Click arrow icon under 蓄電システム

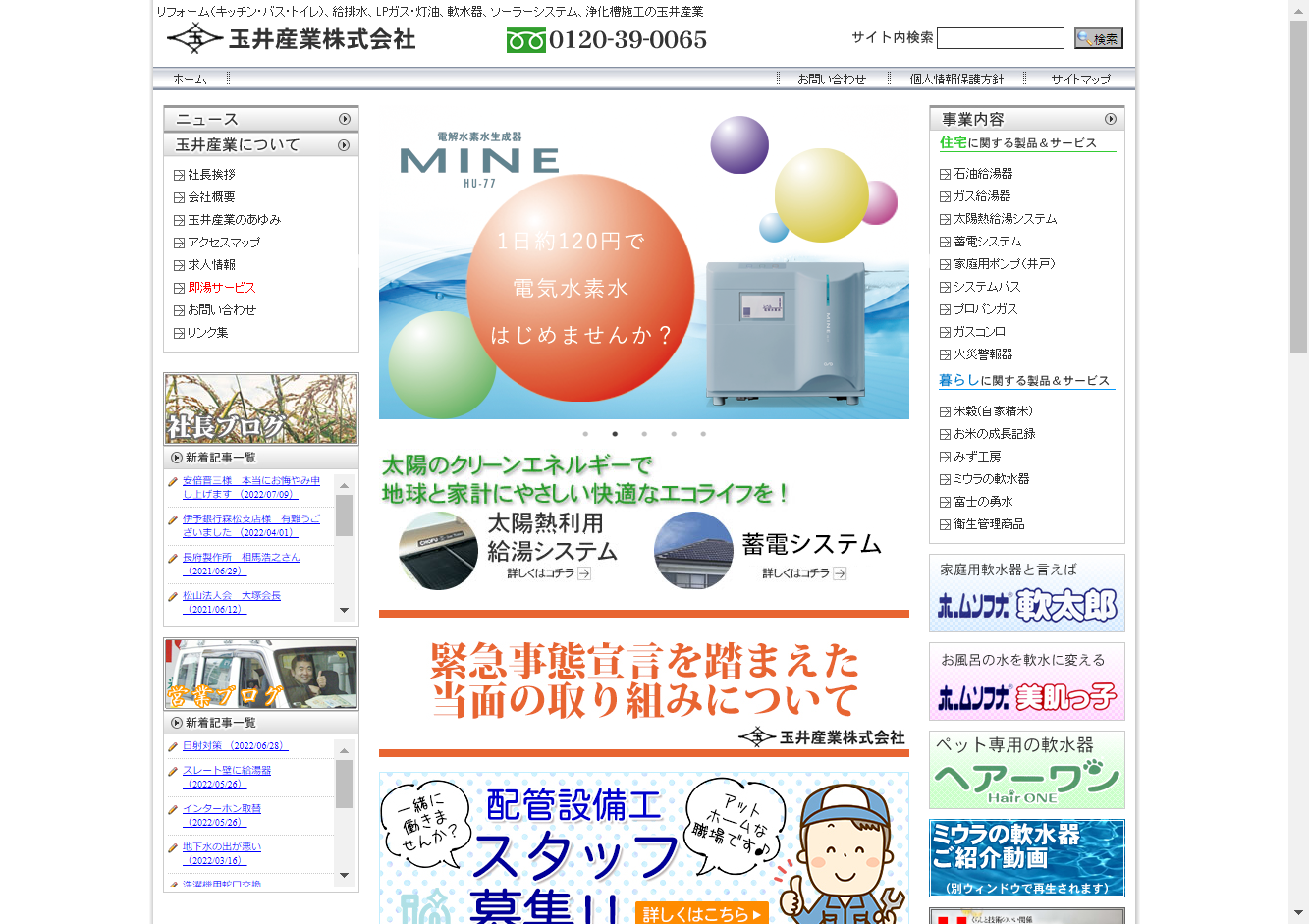coord(840,573)
